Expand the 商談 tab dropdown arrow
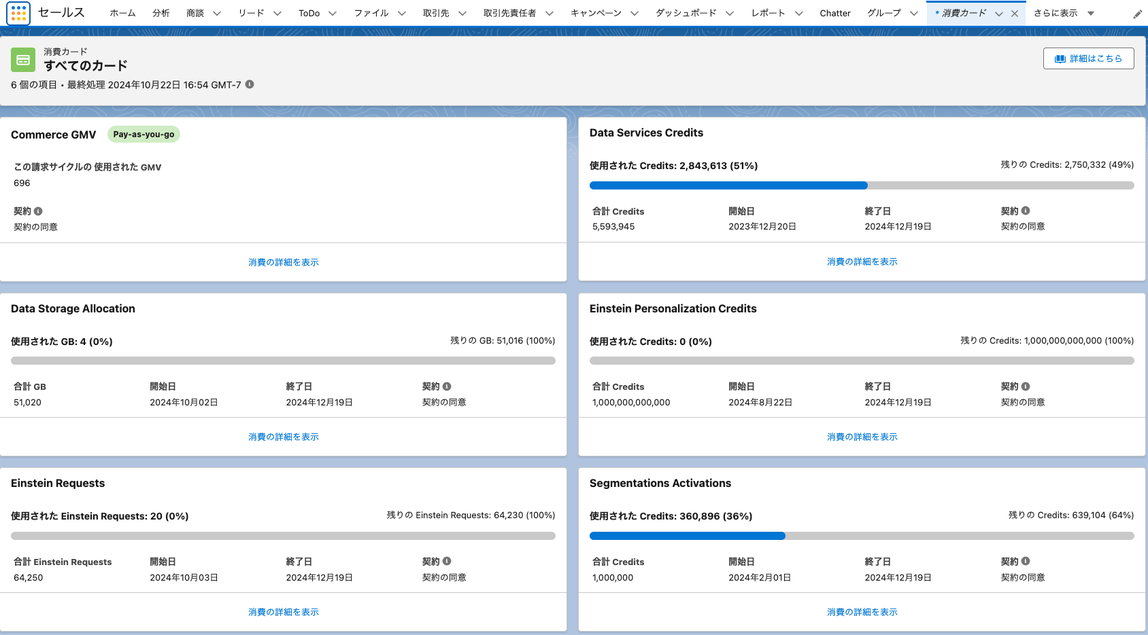1148x635 pixels. 217,14
